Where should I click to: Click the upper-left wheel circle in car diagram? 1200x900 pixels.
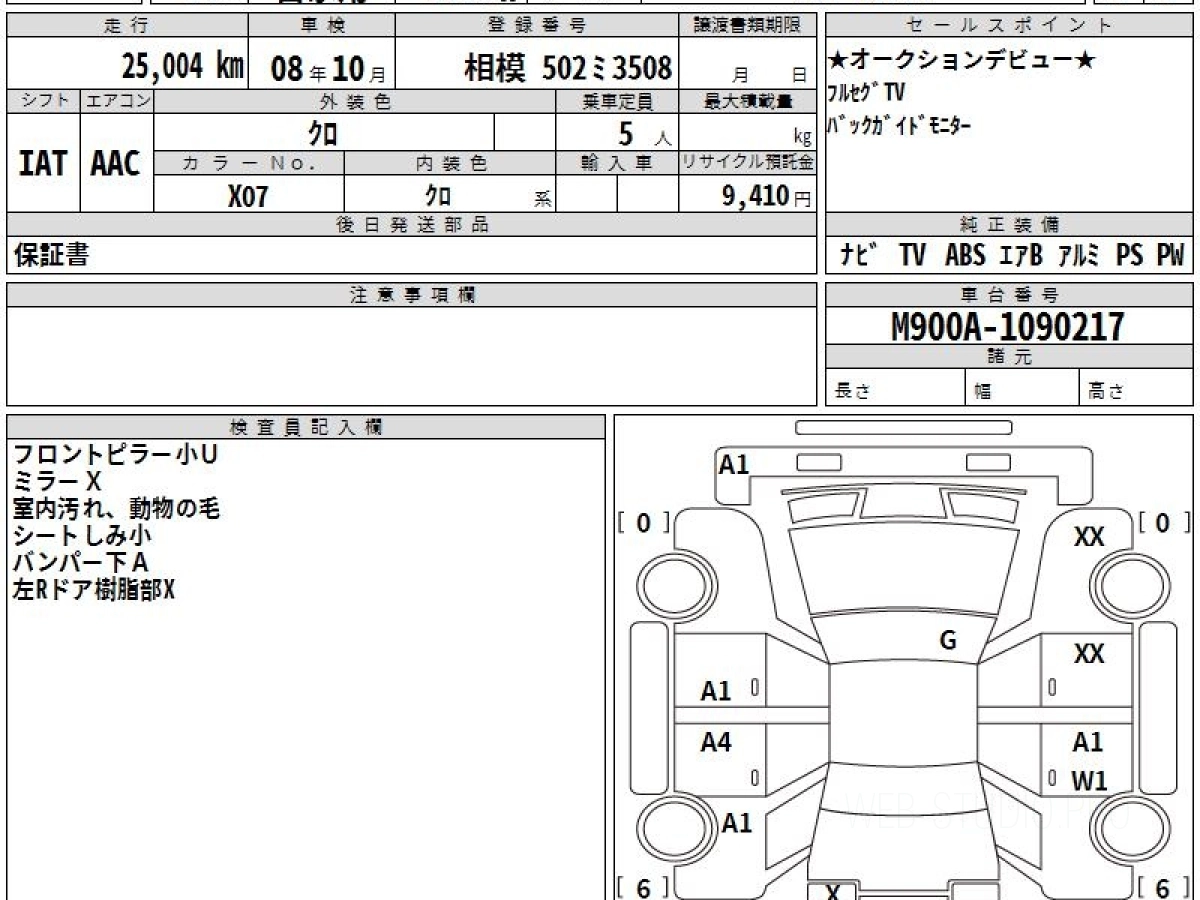pos(671,582)
